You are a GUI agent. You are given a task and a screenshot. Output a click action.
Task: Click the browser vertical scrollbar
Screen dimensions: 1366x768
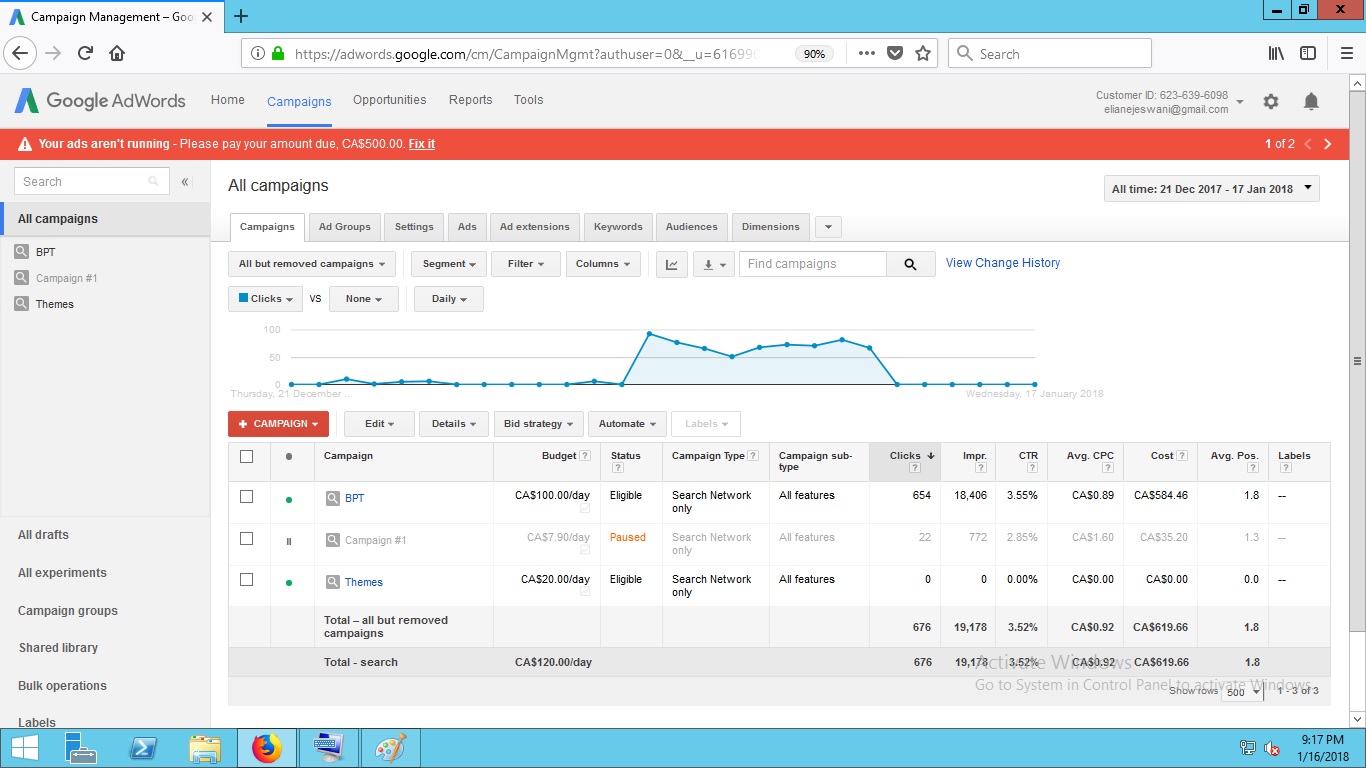coord(1357,360)
